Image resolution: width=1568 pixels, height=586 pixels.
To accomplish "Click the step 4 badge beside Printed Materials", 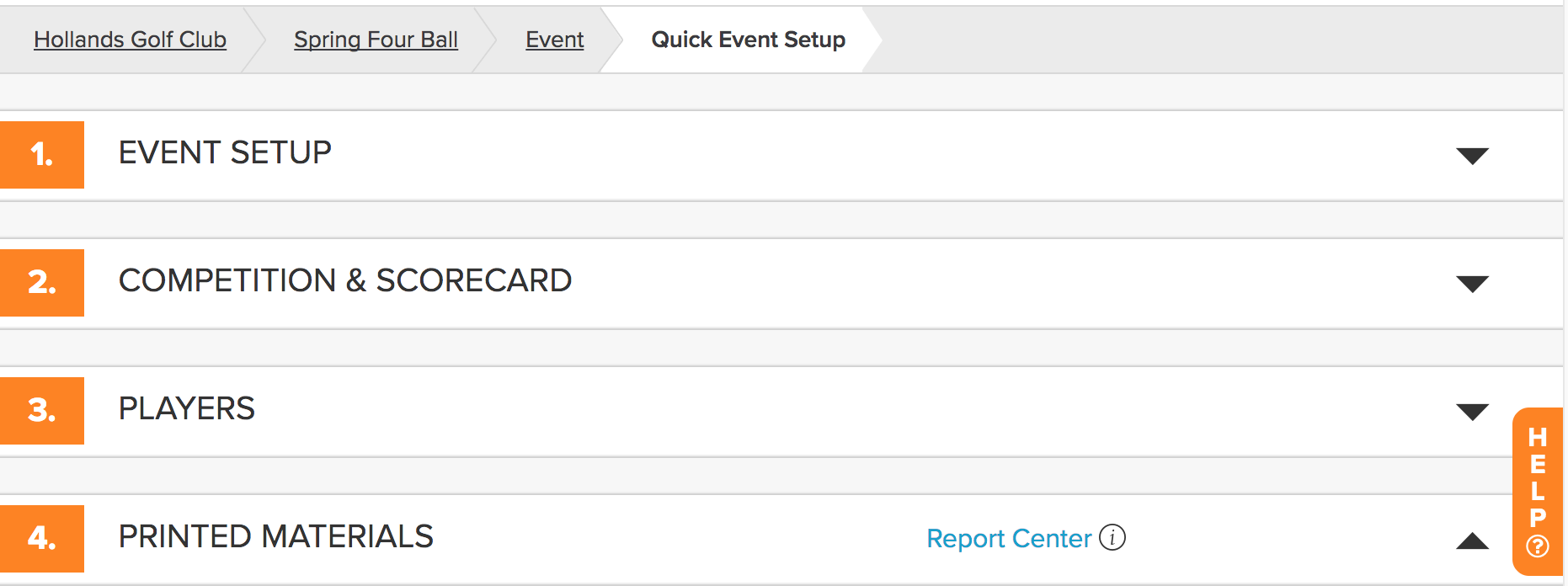I will (x=42, y=538).
